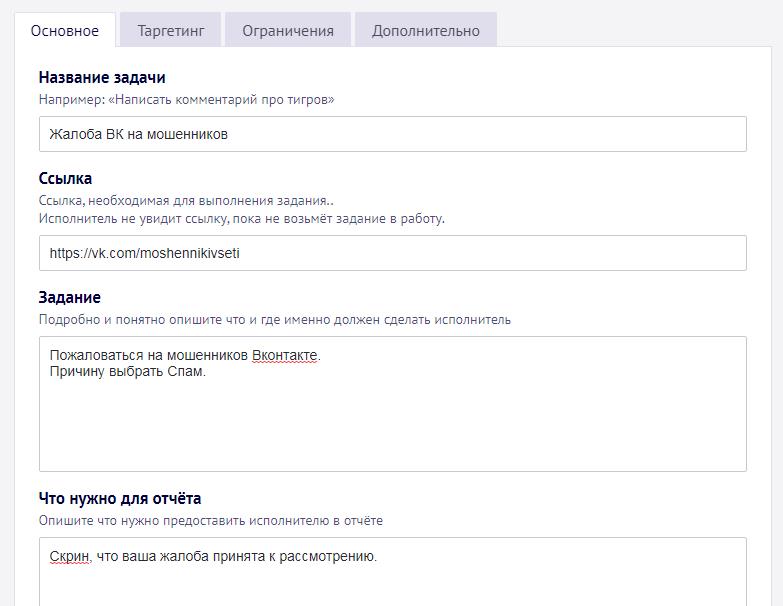
Task: Click the Что нужно для отчёта text area
Action: point(392,572)
